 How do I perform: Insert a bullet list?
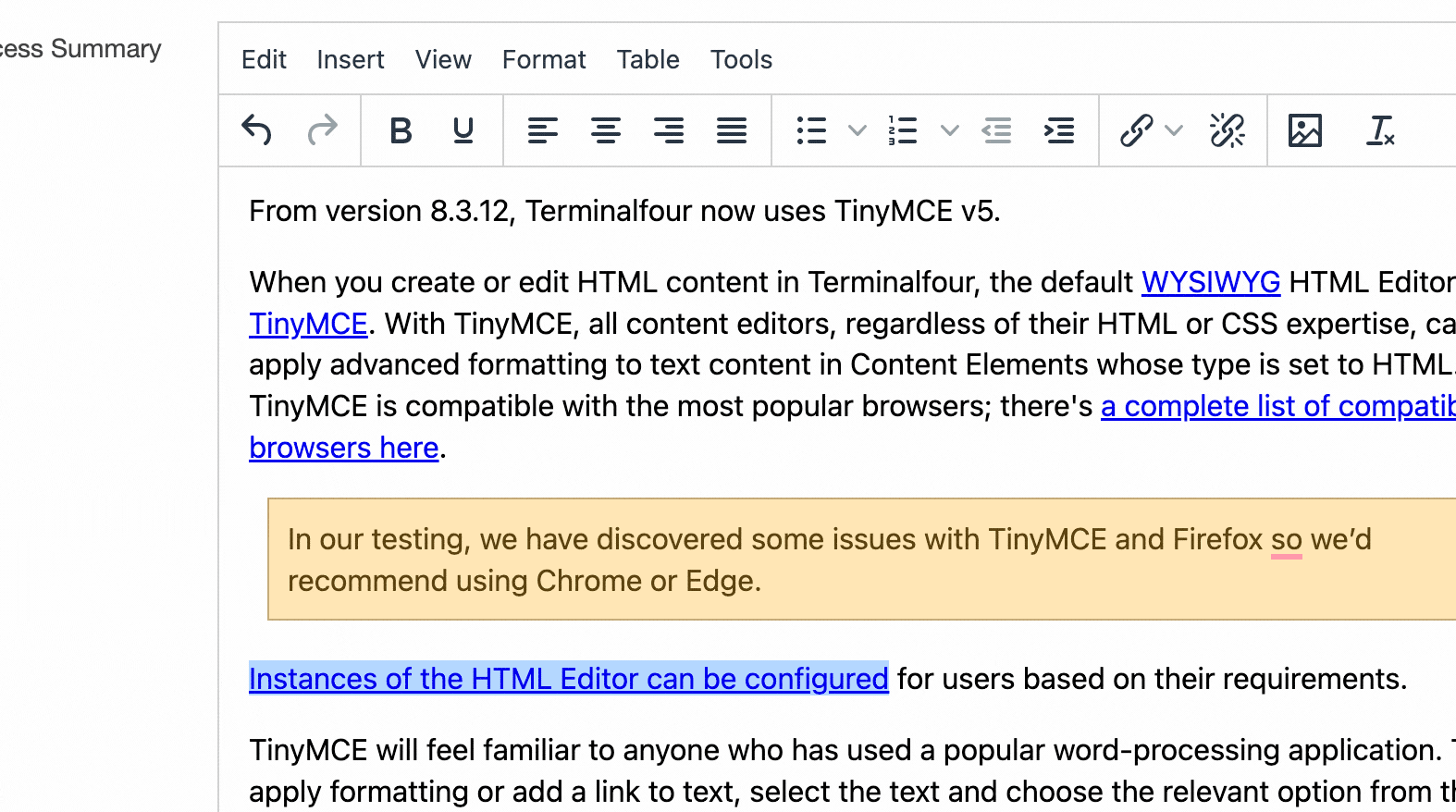[x=811, y=130]
